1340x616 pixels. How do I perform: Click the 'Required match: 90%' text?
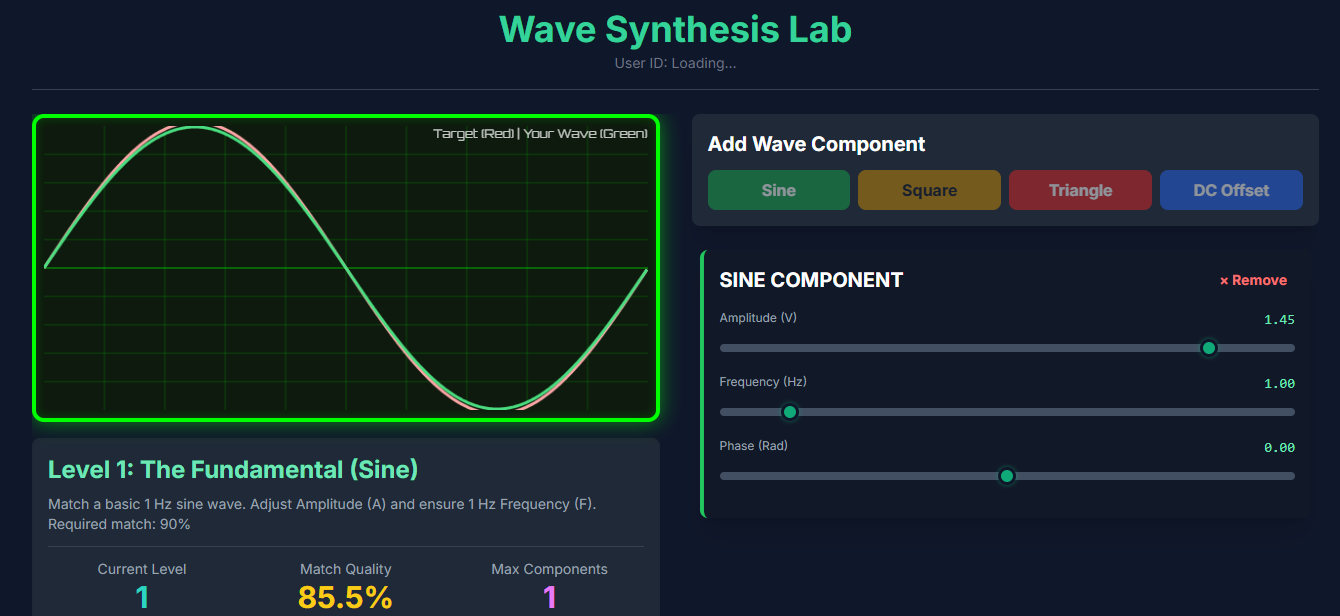tap(119, 524)
